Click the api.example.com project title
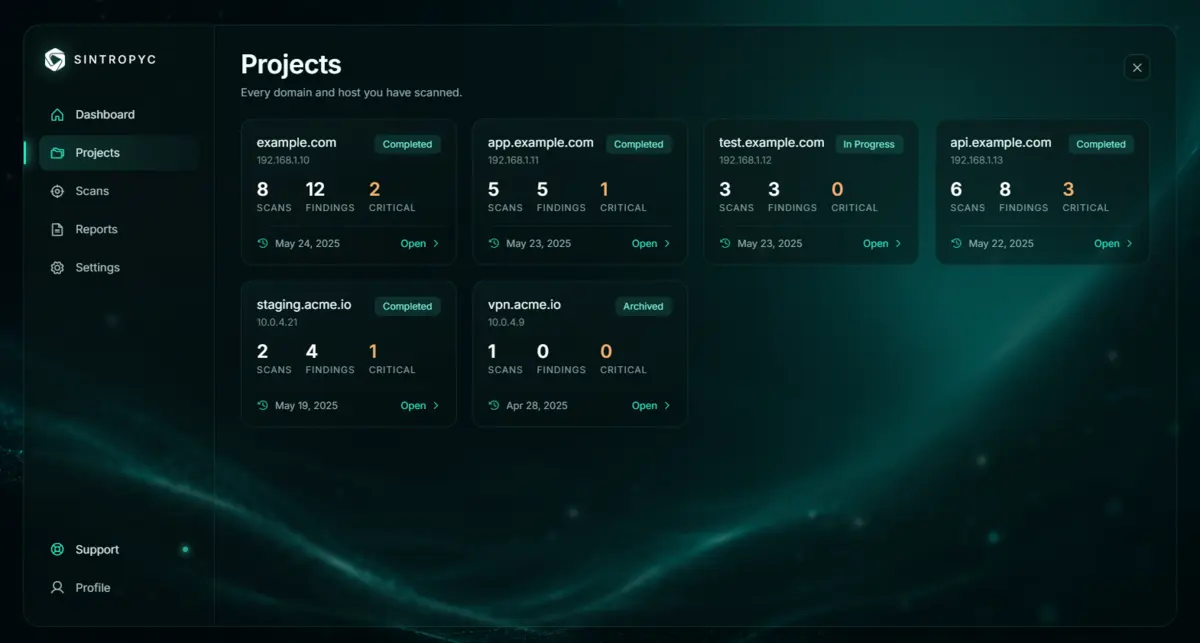 click(1001, 142)
